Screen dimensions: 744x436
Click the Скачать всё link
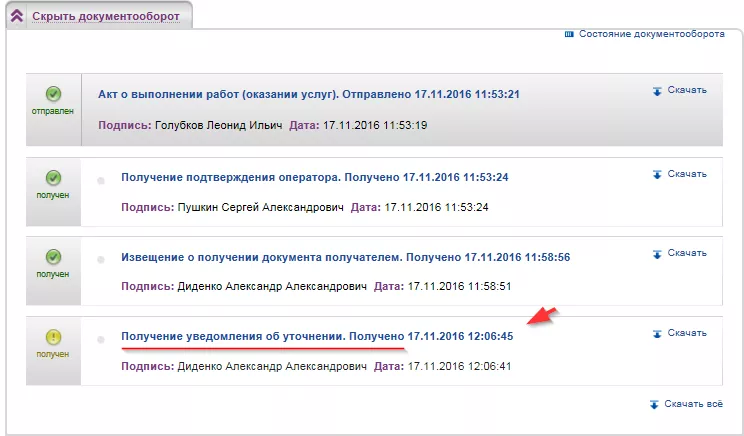click(x=693, y=404)
